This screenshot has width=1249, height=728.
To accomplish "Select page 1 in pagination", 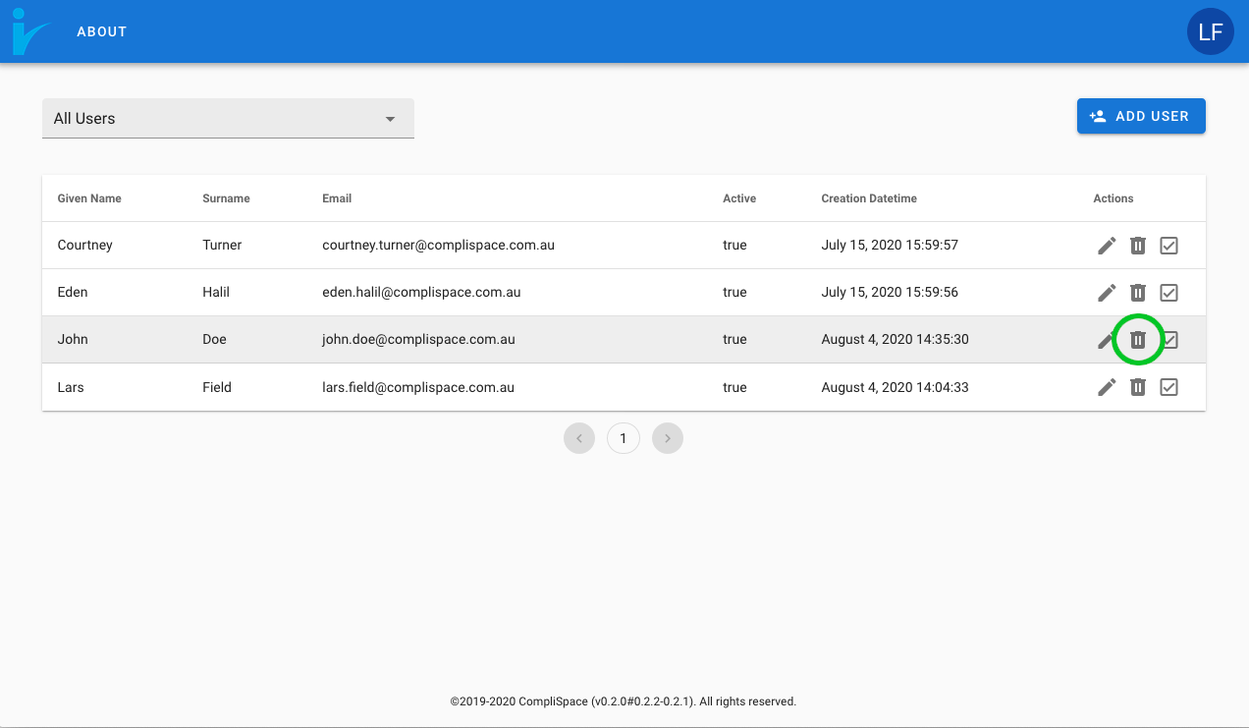I will pyautogui.click(x=623, y=438).
